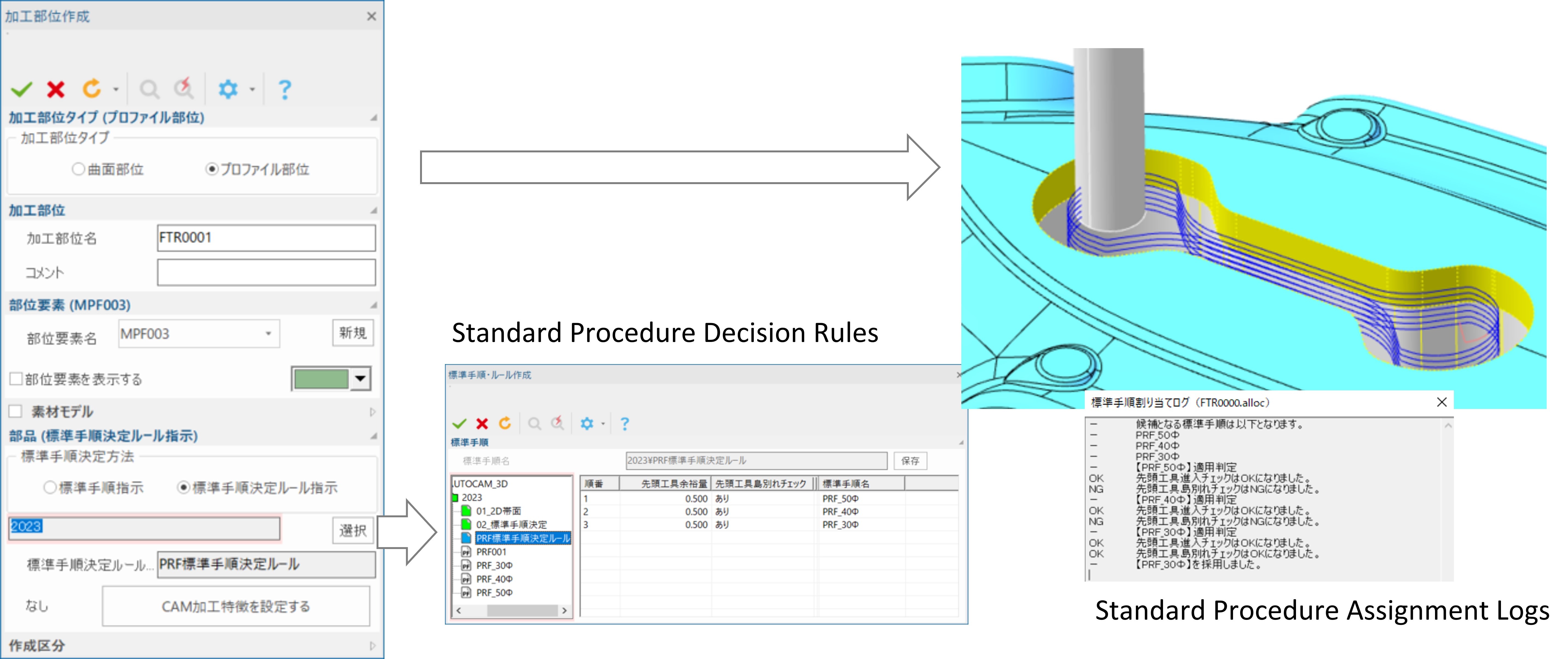1568x659 pixels.
Task: Click the red X in 標準手順・ルール作成 dialog
Action: (x=482, y=423)
